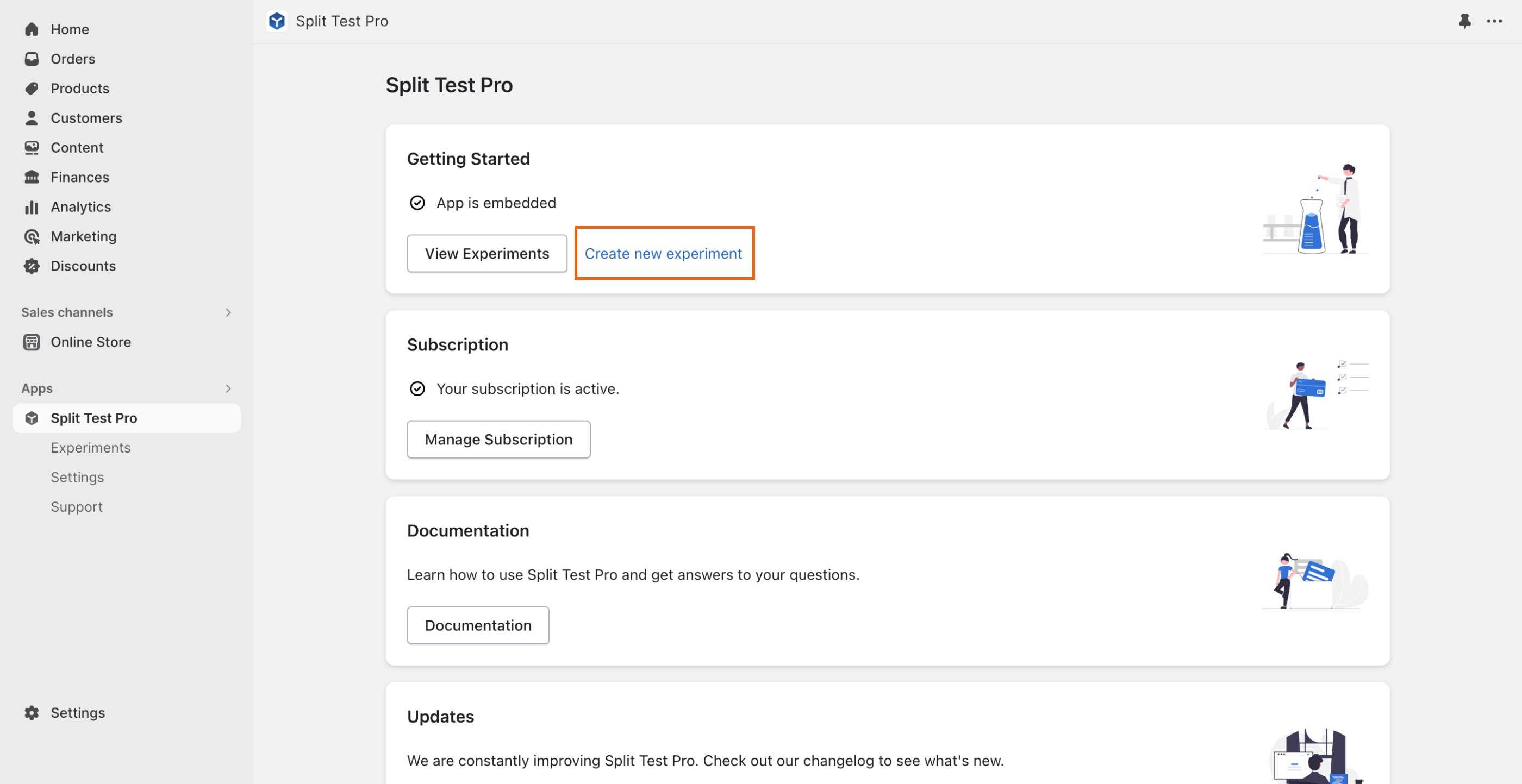Viewport: 1522px width, 784px height.
Task: Pin the app using the pin icon
Action: tap(1464, 21)
